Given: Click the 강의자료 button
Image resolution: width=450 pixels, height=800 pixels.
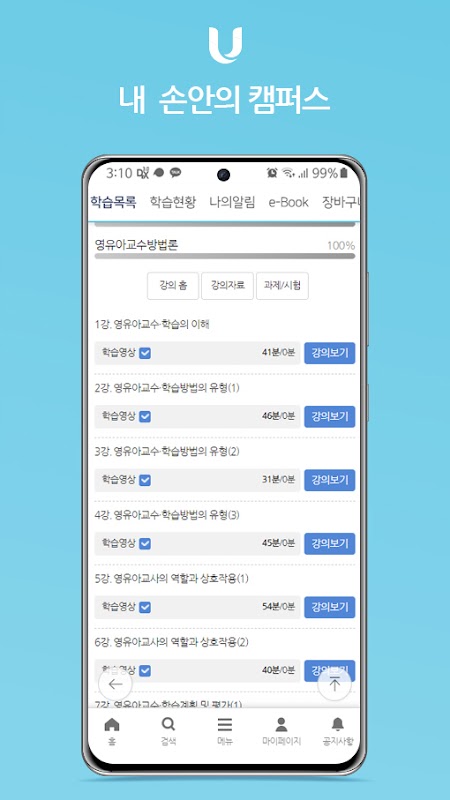Looking at the screenshot, I should pyautogui.click(x=228, y=286).
